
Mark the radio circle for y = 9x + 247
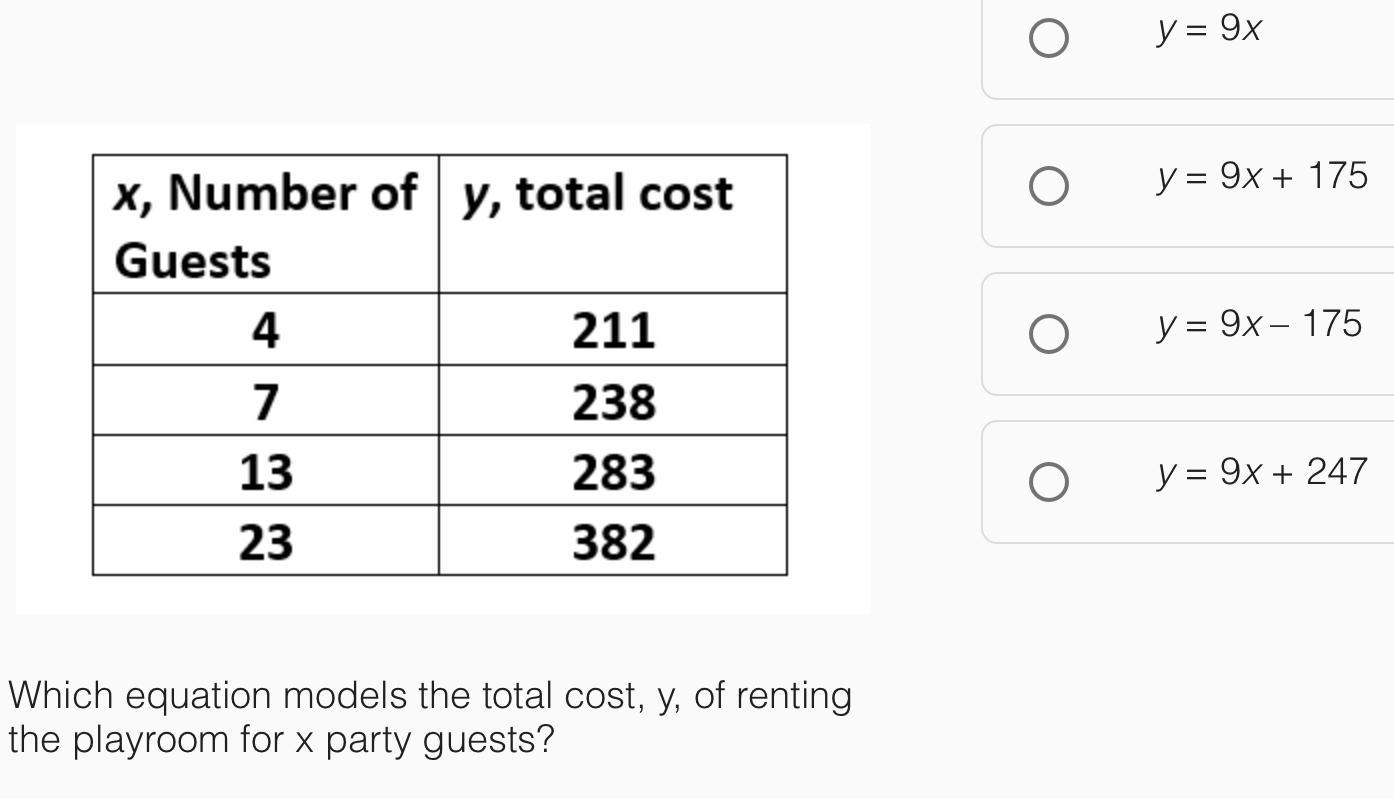(x=1048, y=482)
